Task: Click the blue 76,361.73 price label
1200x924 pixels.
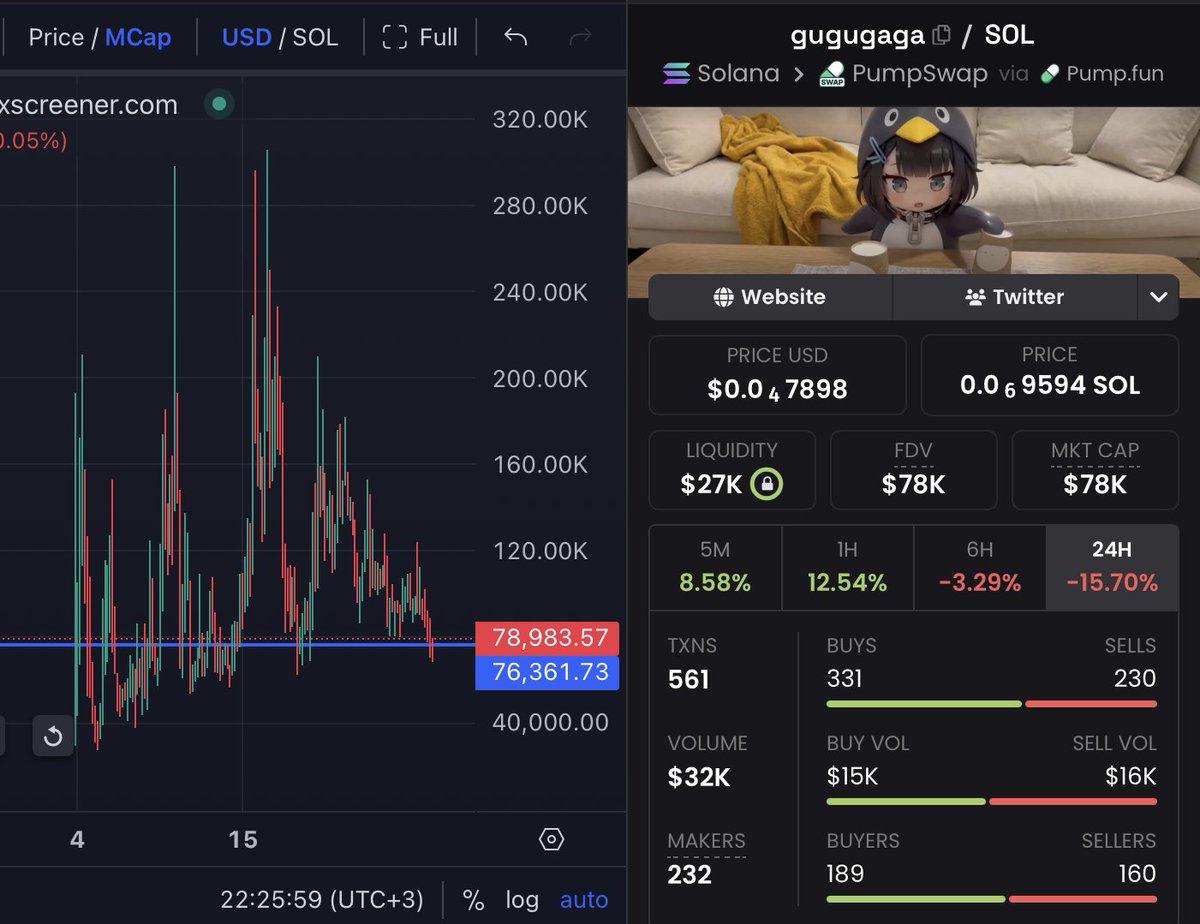Action: [x=548, y=672]
